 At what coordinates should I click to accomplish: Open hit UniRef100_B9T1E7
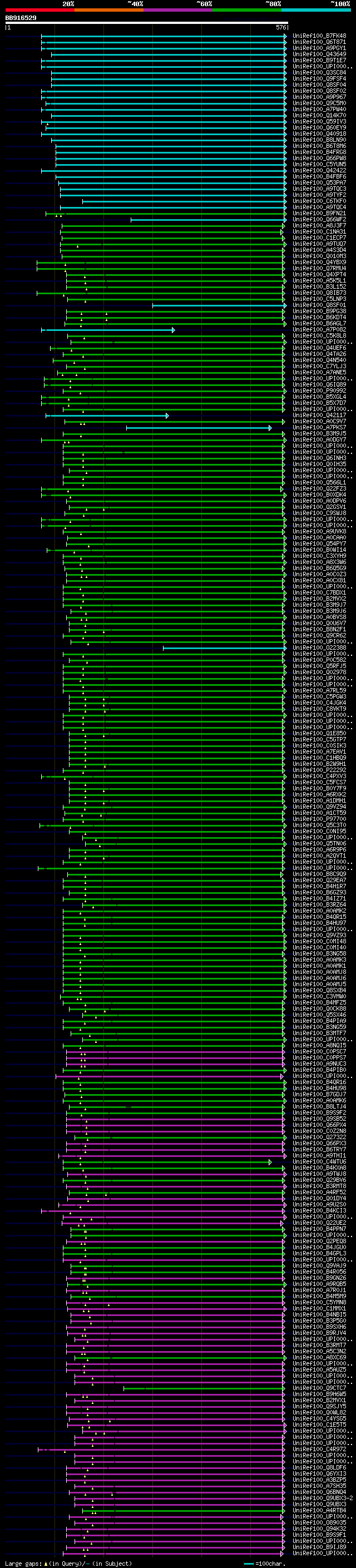coord(319,60)
